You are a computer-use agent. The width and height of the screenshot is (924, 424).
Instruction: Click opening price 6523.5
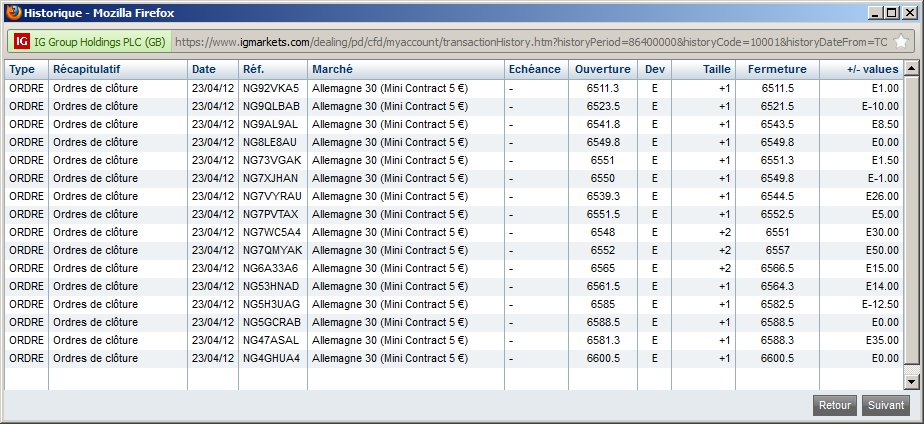[603, 107]
